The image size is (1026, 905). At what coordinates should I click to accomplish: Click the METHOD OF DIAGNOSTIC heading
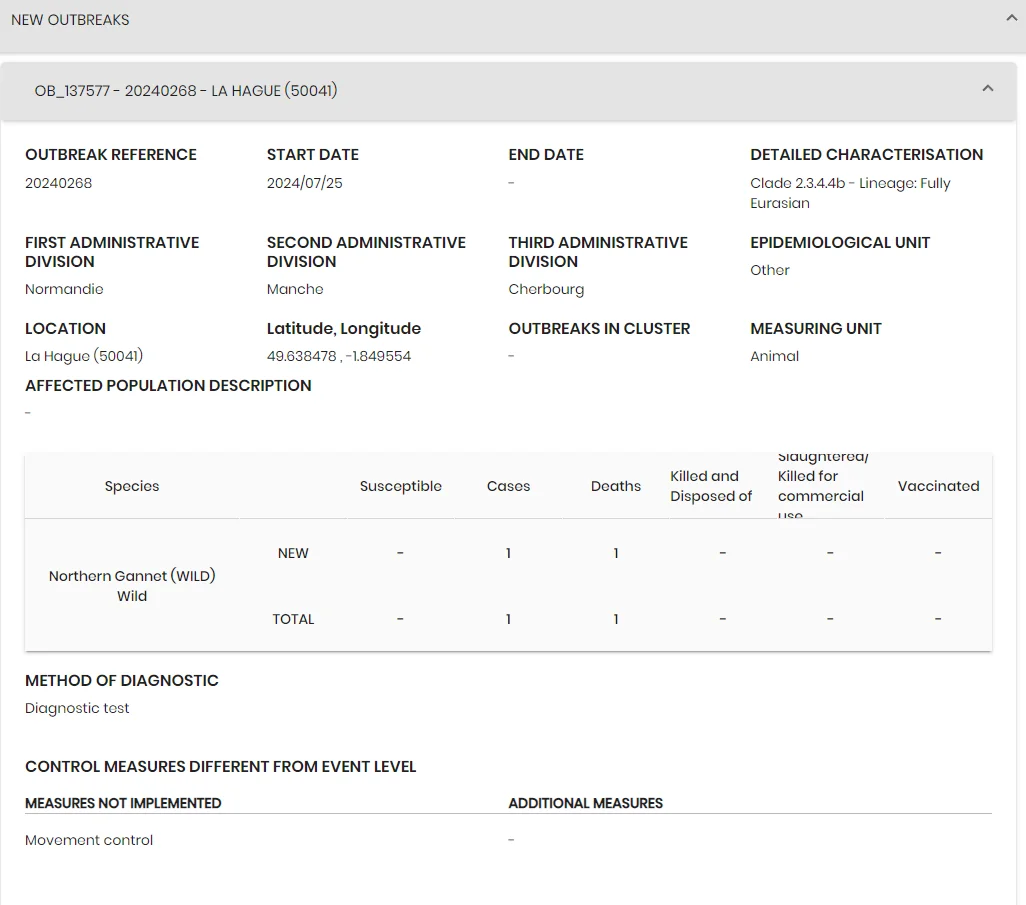122,681
